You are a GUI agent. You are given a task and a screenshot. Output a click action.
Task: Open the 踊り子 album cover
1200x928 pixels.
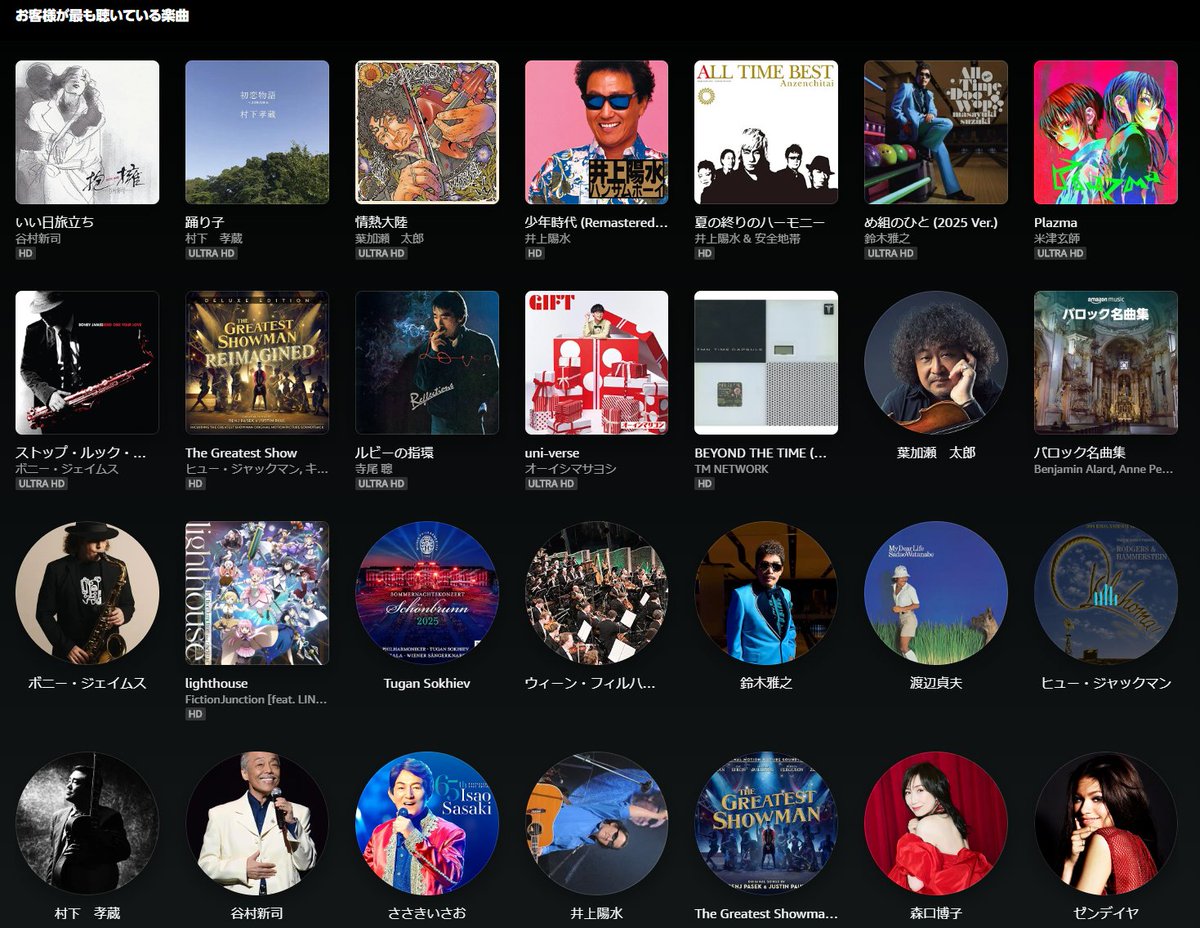coord(257,132)
